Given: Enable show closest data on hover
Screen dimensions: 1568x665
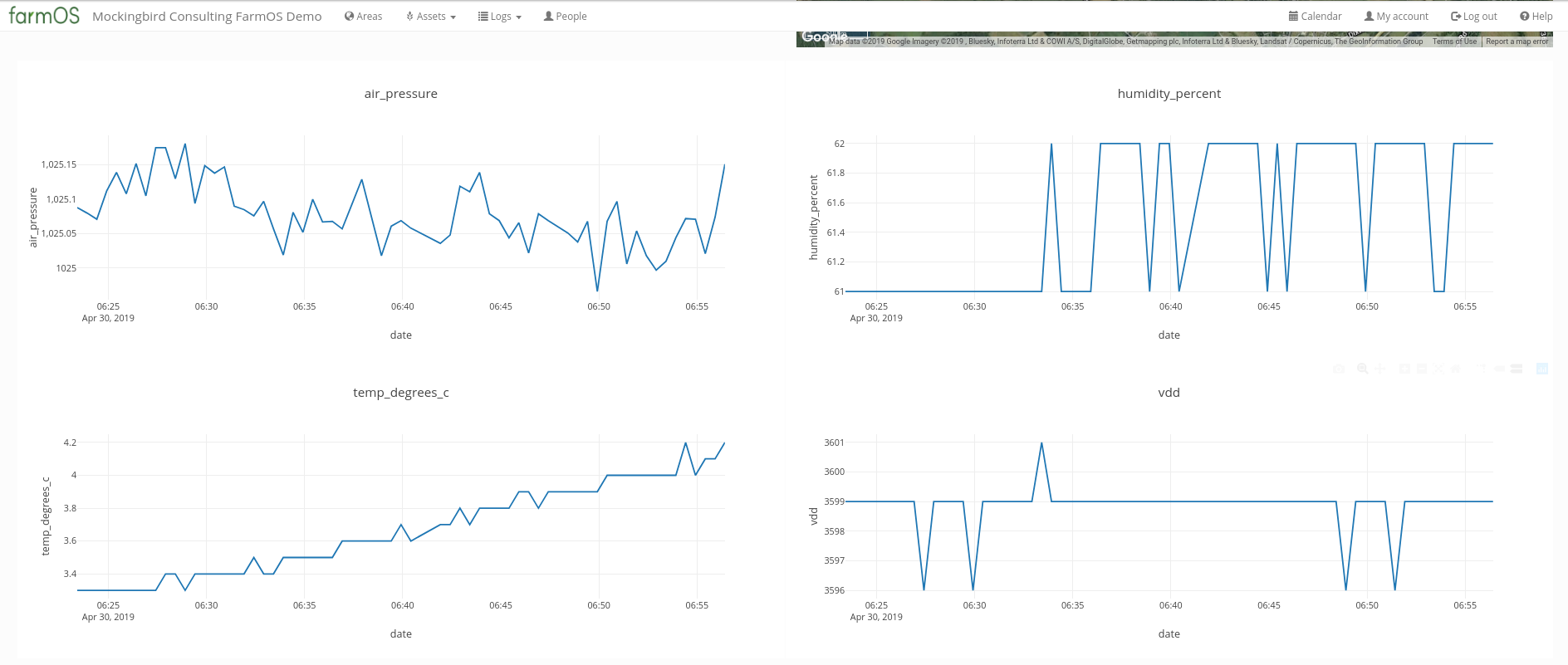Looking at the screenshot, I should pyautogui.click(x=1499, y=369).
